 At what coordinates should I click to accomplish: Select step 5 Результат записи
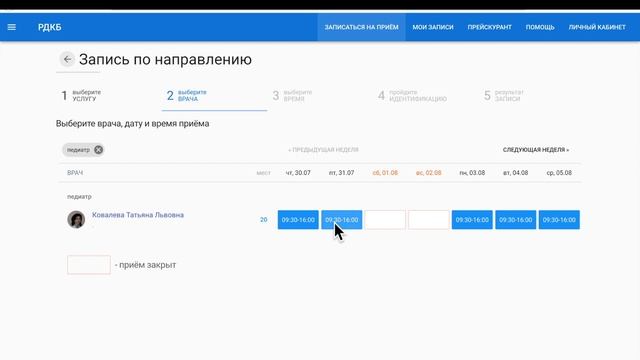(503, 96)
